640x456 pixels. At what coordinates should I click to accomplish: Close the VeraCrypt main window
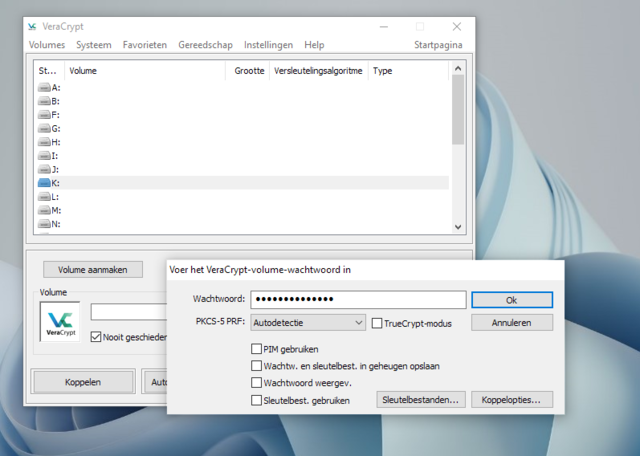click(457, 27)
